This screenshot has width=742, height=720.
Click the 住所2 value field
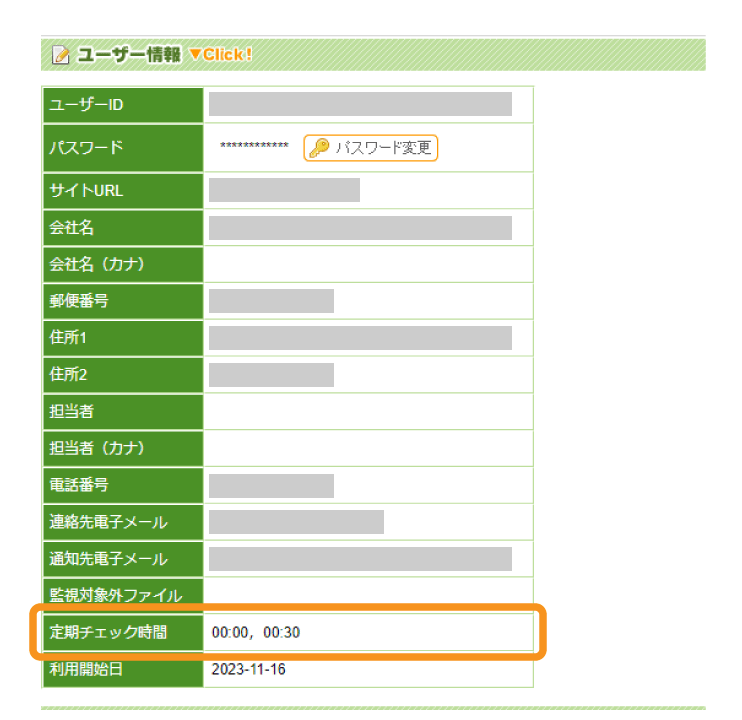tap(271, 375)
